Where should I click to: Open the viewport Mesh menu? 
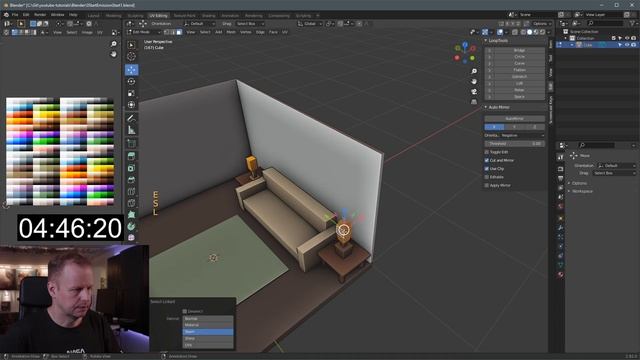(231, 32)
